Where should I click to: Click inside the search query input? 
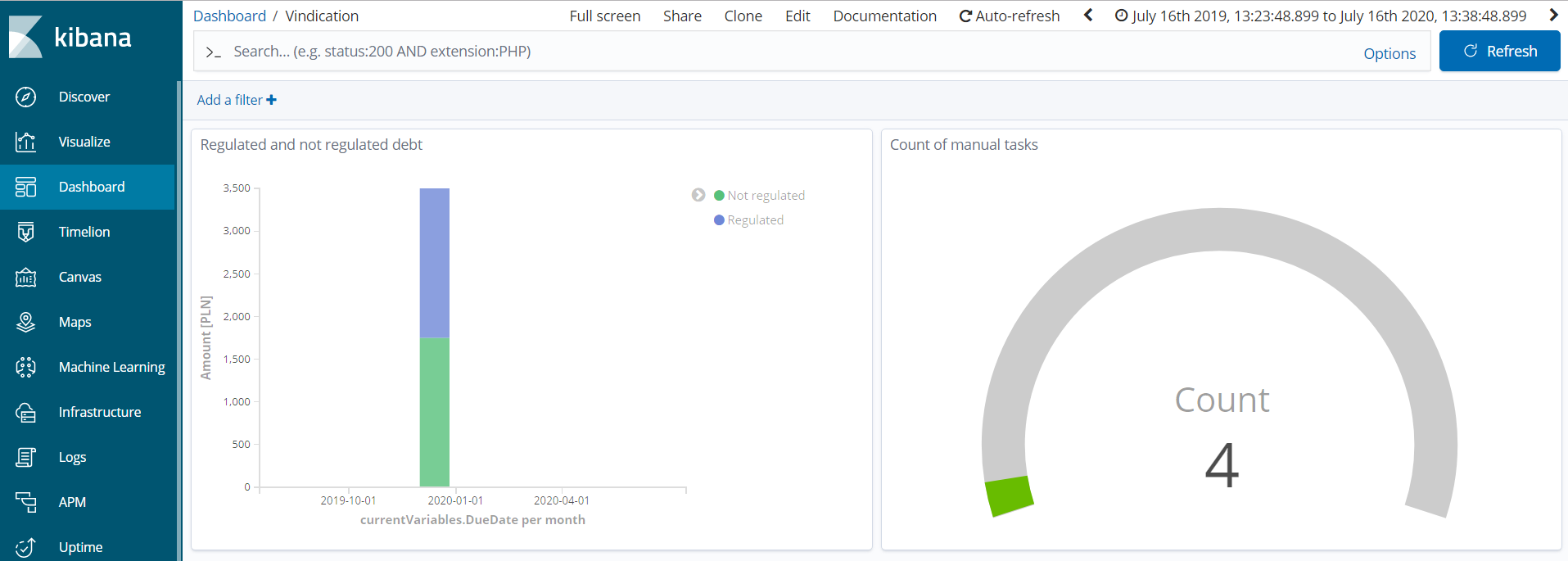click(x=786, y=52)
